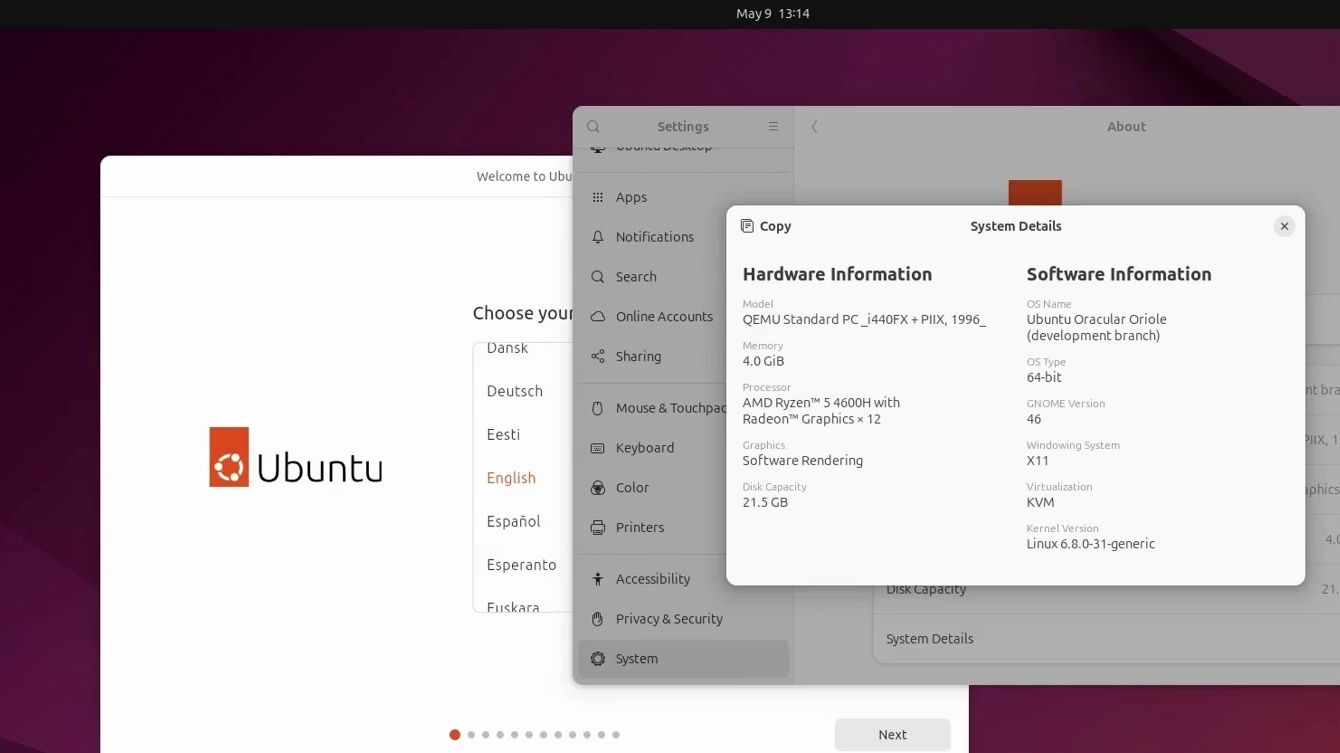Select Español in the language list

[513, 522]
